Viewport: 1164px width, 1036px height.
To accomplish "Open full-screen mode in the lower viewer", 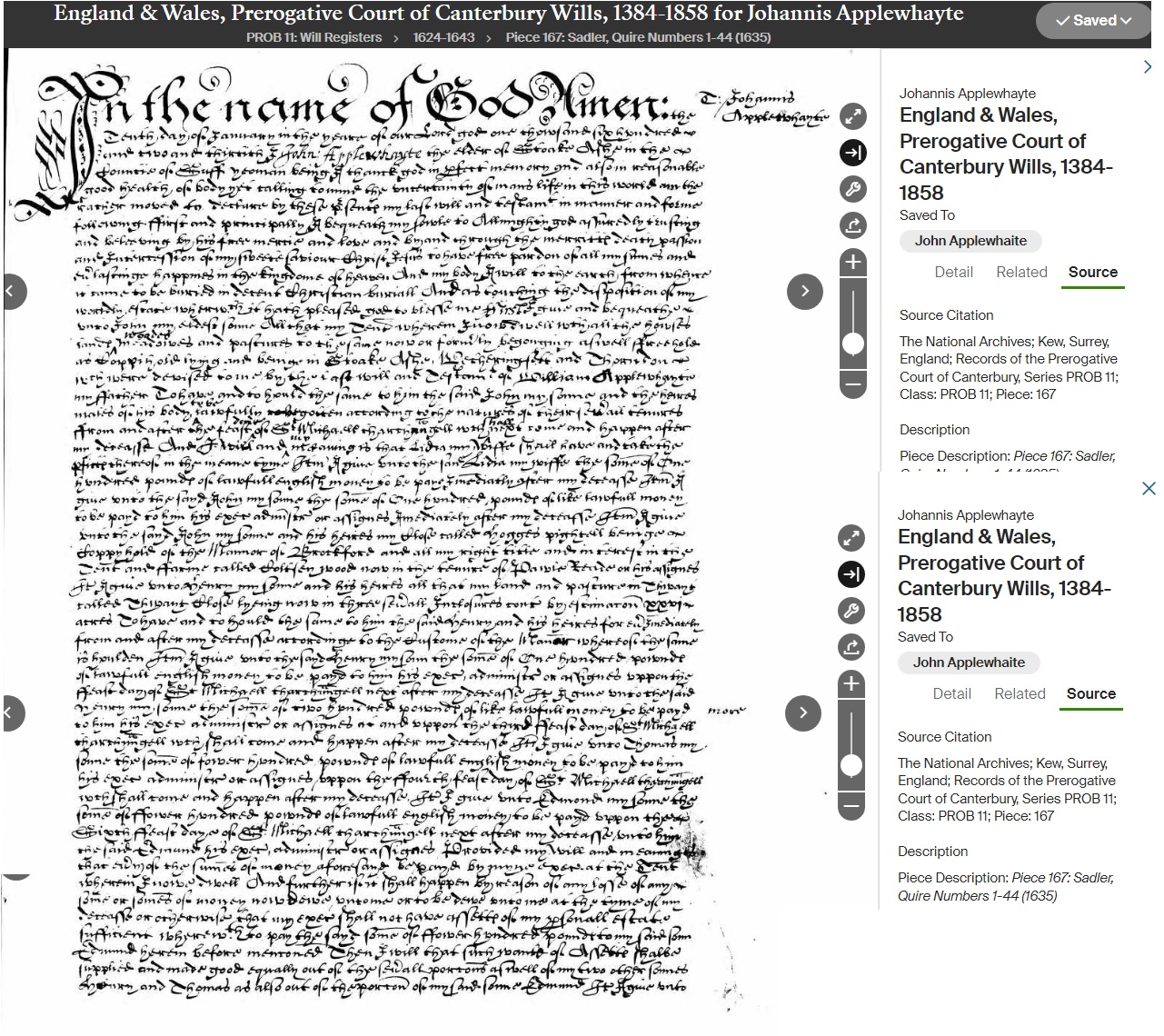I will point(851,538).
